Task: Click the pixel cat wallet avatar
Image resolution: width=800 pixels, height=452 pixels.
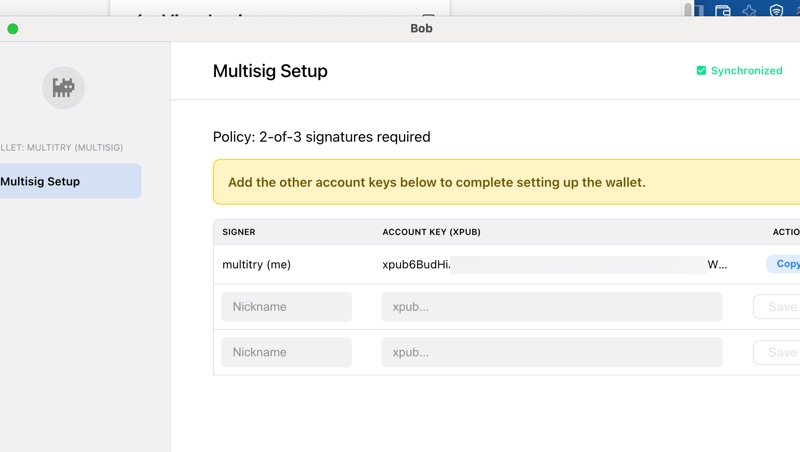Action: (64, 89)
